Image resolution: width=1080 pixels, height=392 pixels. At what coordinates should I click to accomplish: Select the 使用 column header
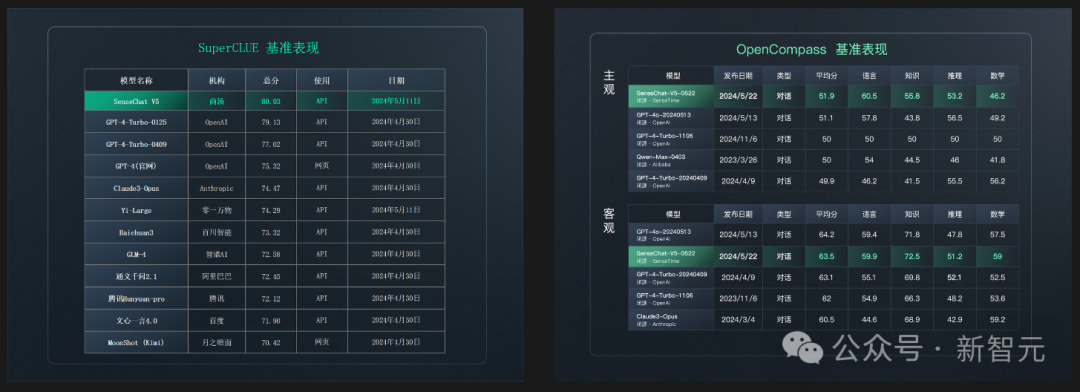click(322, 80)
